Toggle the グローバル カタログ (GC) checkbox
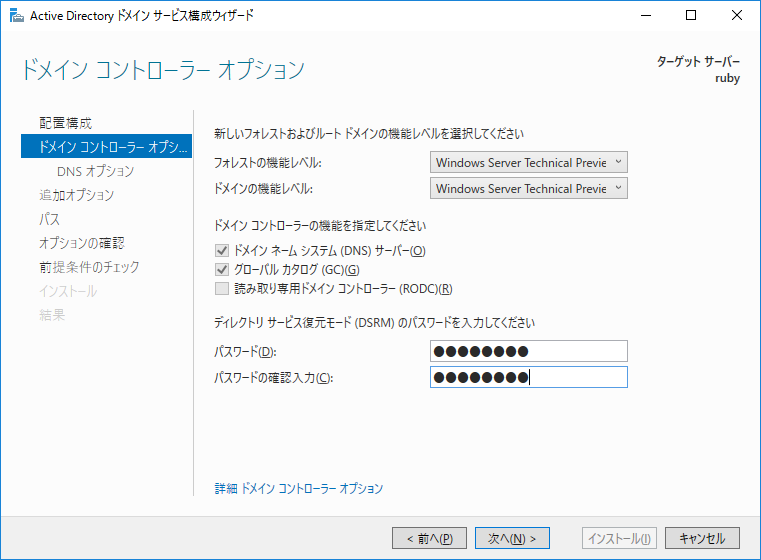Image resolution: width=761 pixels, height=560 pixels. [222, 269]
